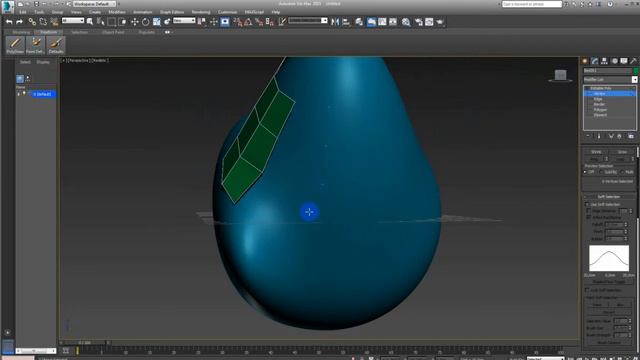640x360 pixels.
Task: Select the Select and Link tool
Action: point(32,22)
